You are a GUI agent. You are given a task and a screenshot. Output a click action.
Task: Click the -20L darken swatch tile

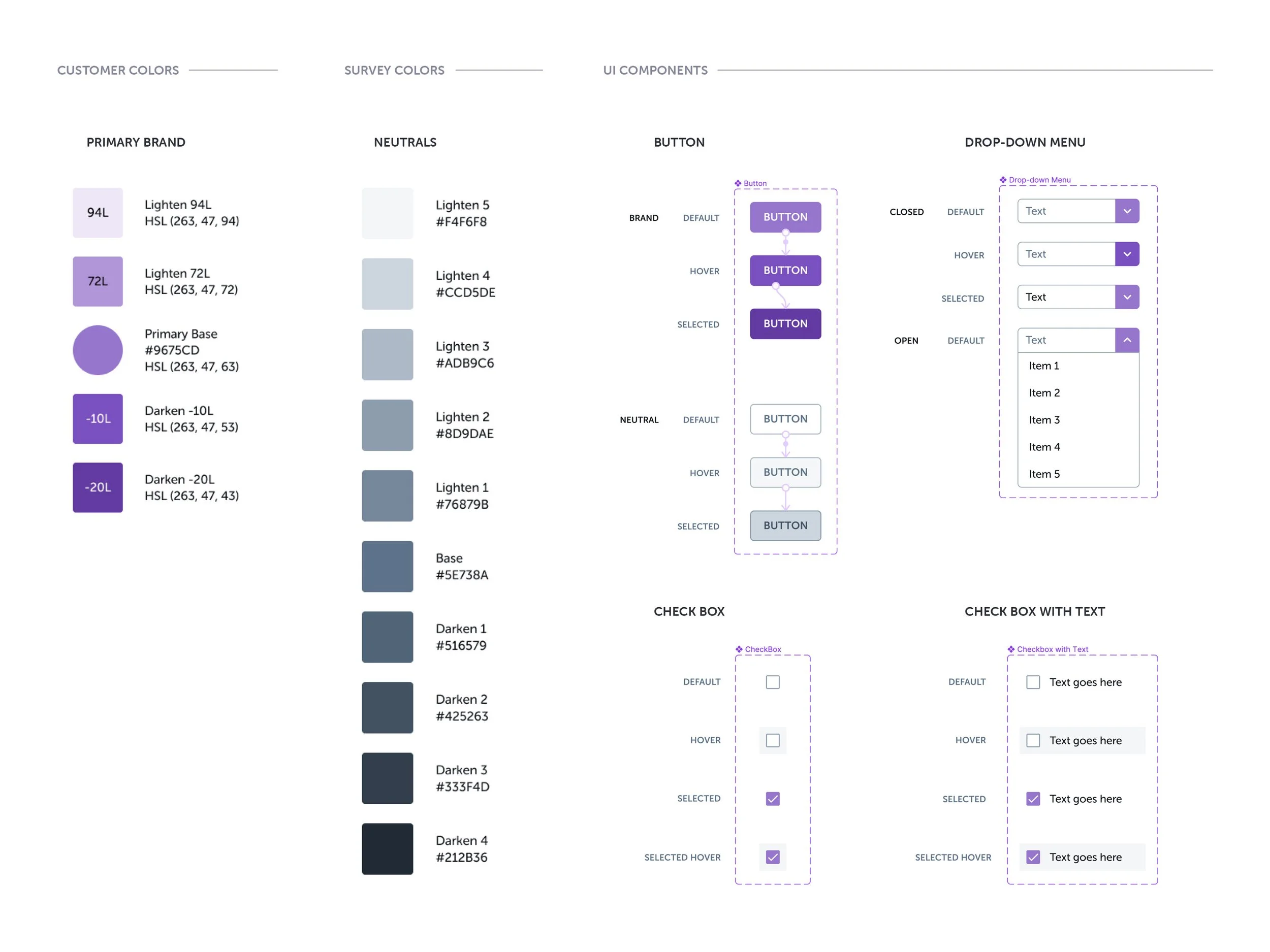coord(98,488)
